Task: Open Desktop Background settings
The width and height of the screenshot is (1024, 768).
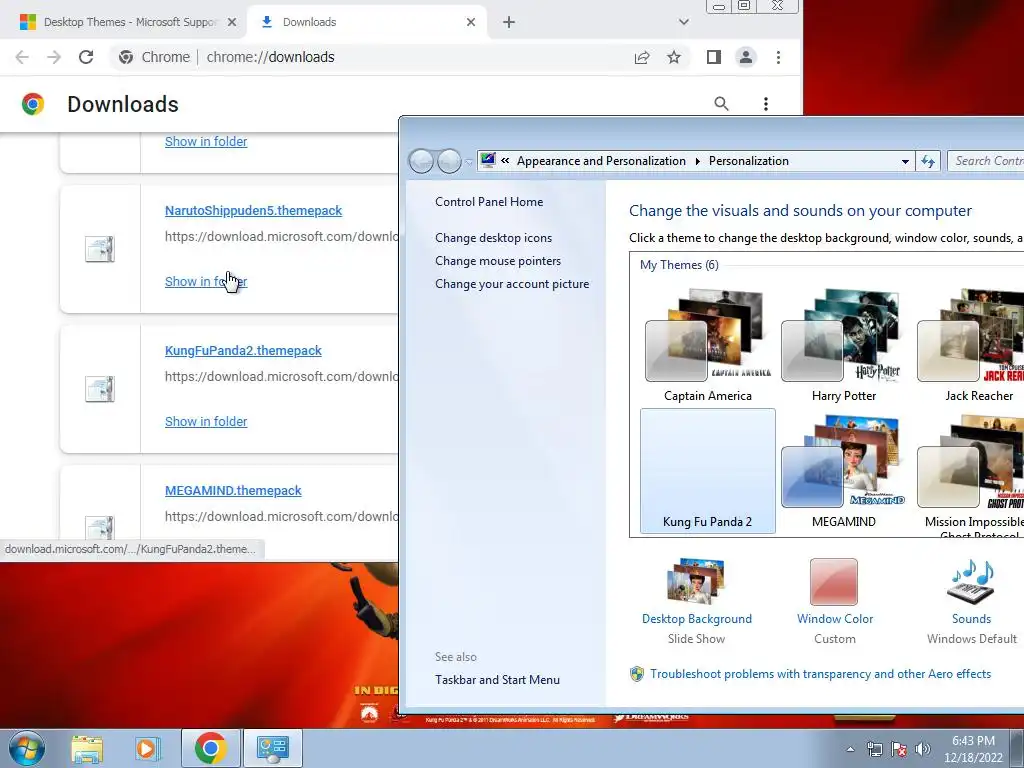Action: (696, 601)
